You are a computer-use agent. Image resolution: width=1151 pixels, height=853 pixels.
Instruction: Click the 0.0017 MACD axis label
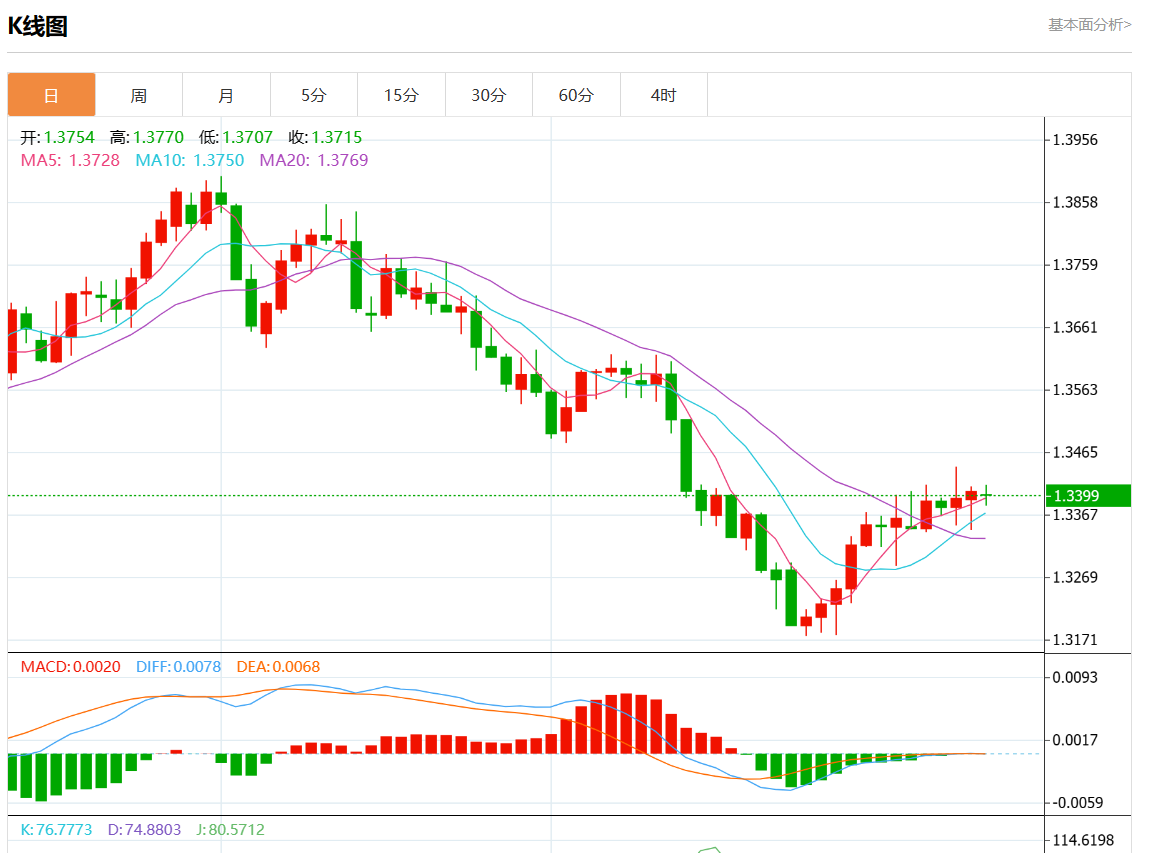pos(1075,739)
